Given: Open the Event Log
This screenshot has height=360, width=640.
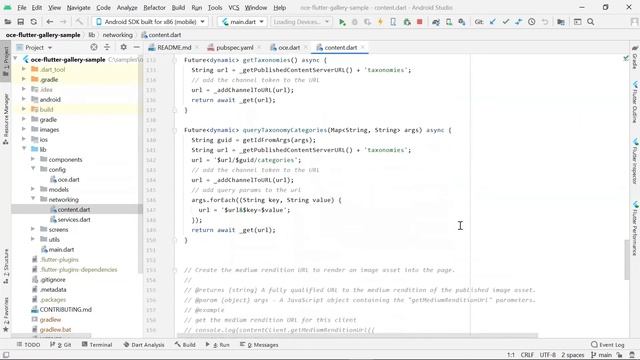Looking at the screenshot, I should click(x=607, y=345).
